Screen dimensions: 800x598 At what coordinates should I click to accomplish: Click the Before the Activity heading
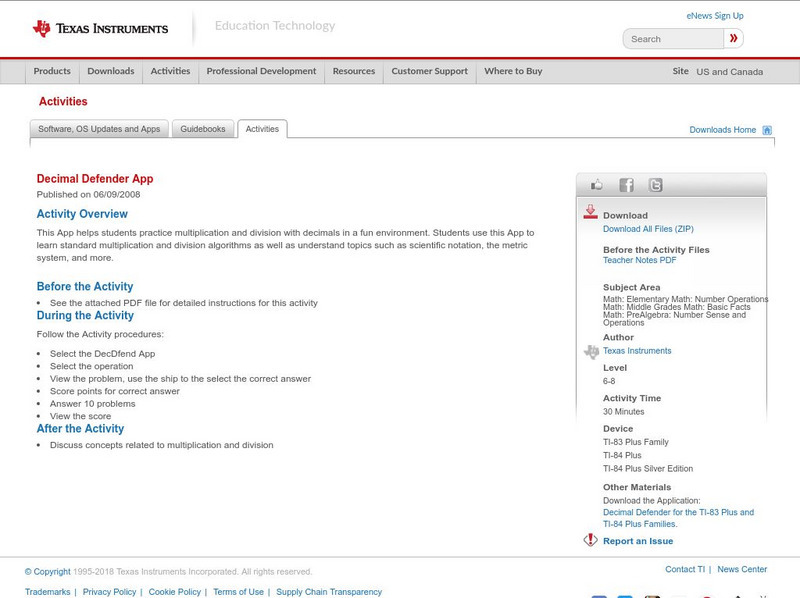click(x=85, y=286)
